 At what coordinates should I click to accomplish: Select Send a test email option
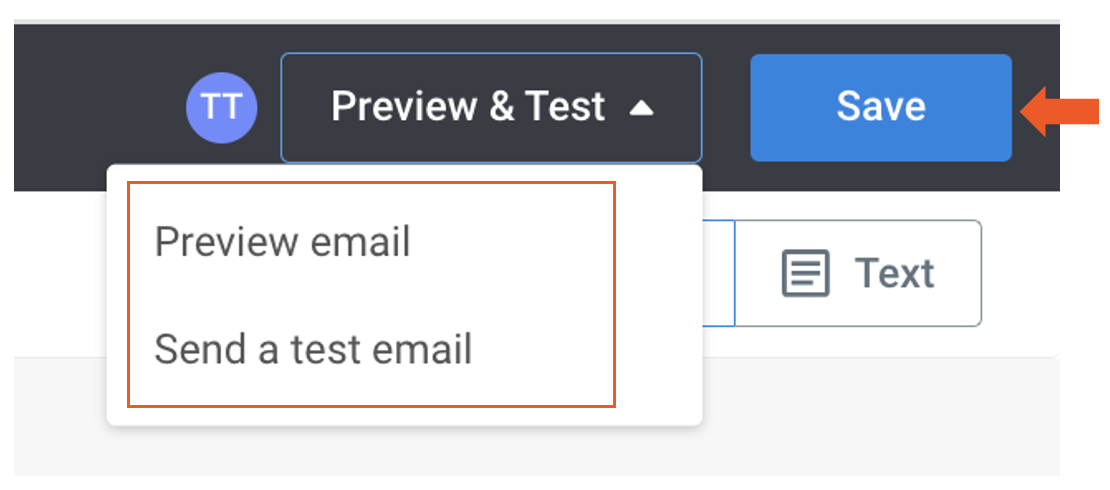coord(313,350)
